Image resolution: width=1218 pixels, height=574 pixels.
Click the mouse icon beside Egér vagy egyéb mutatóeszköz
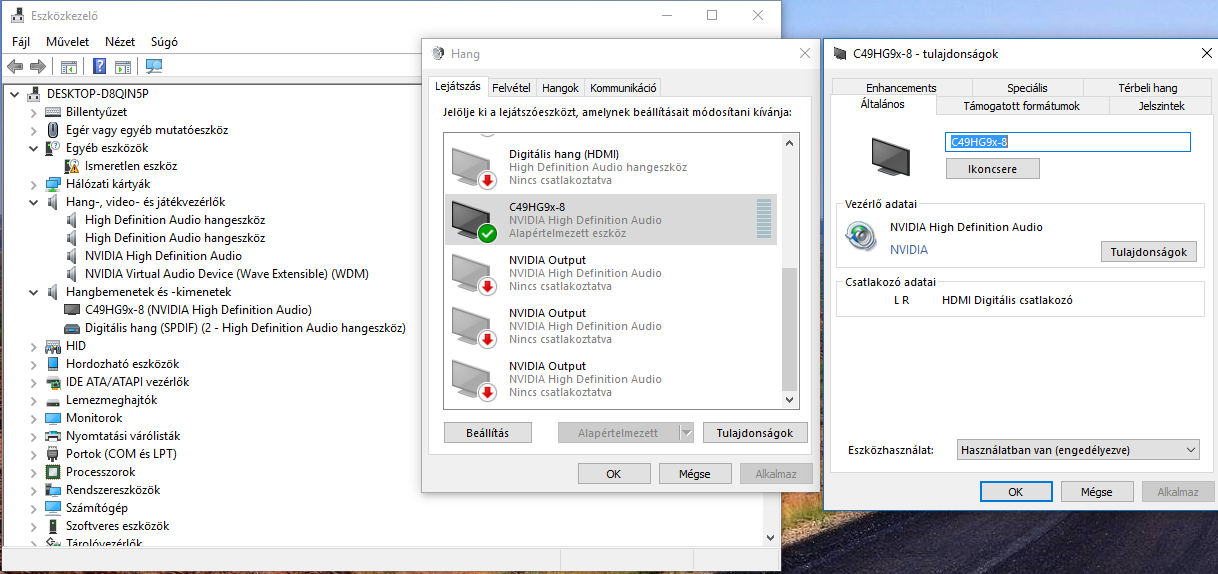click(x=54, y=130)
